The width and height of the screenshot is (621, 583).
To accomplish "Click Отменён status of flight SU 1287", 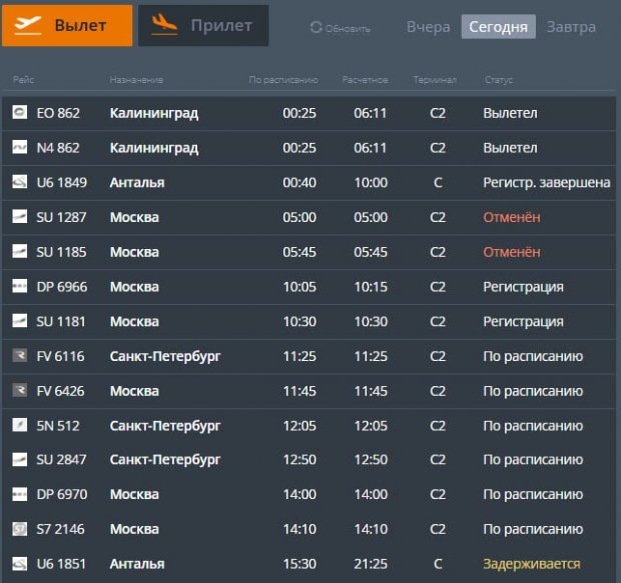I will [x=512, y=217].
